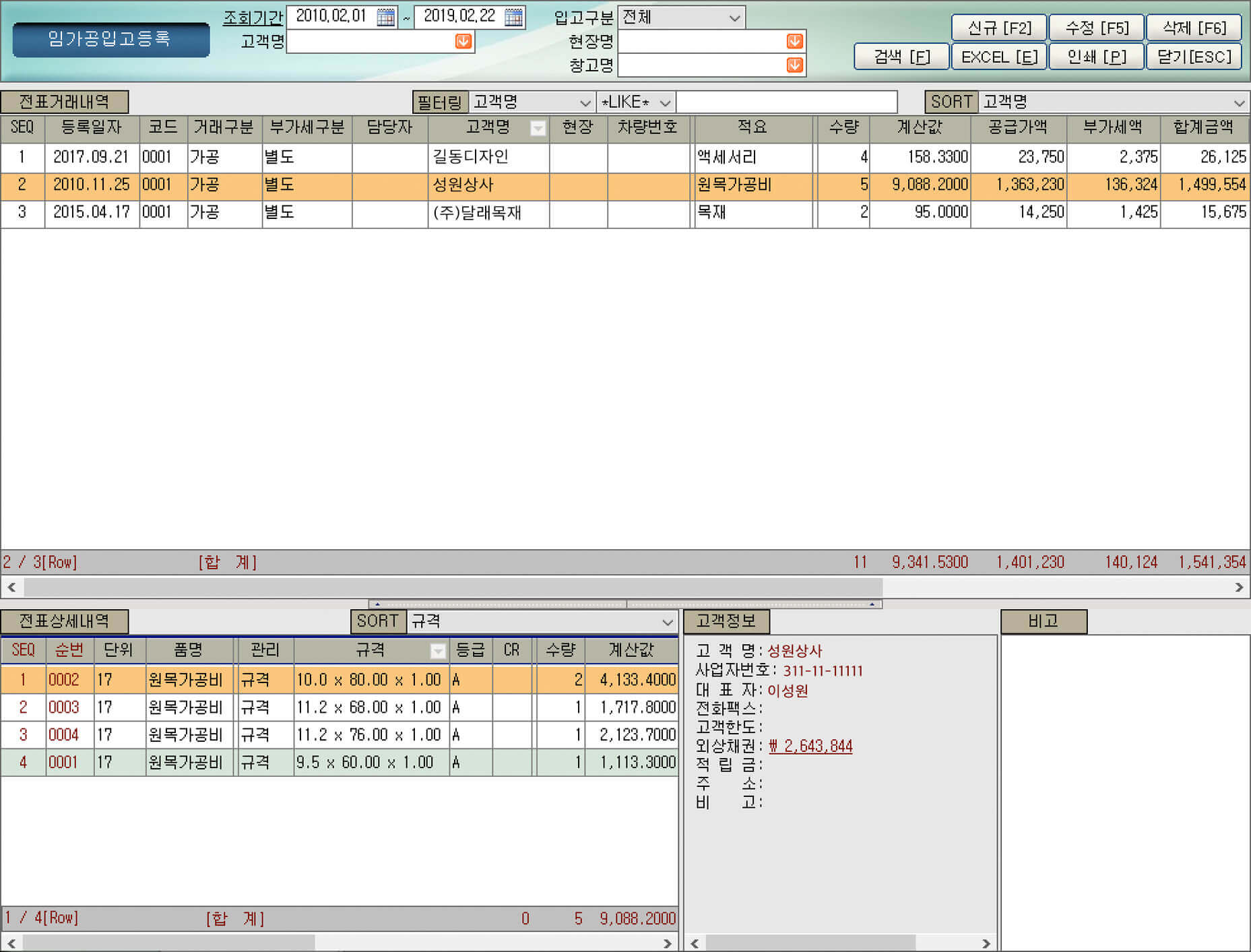Viewport: 1251px width, 952px height.
Task: Open end date calendar picker
Action: coord(513,17)
